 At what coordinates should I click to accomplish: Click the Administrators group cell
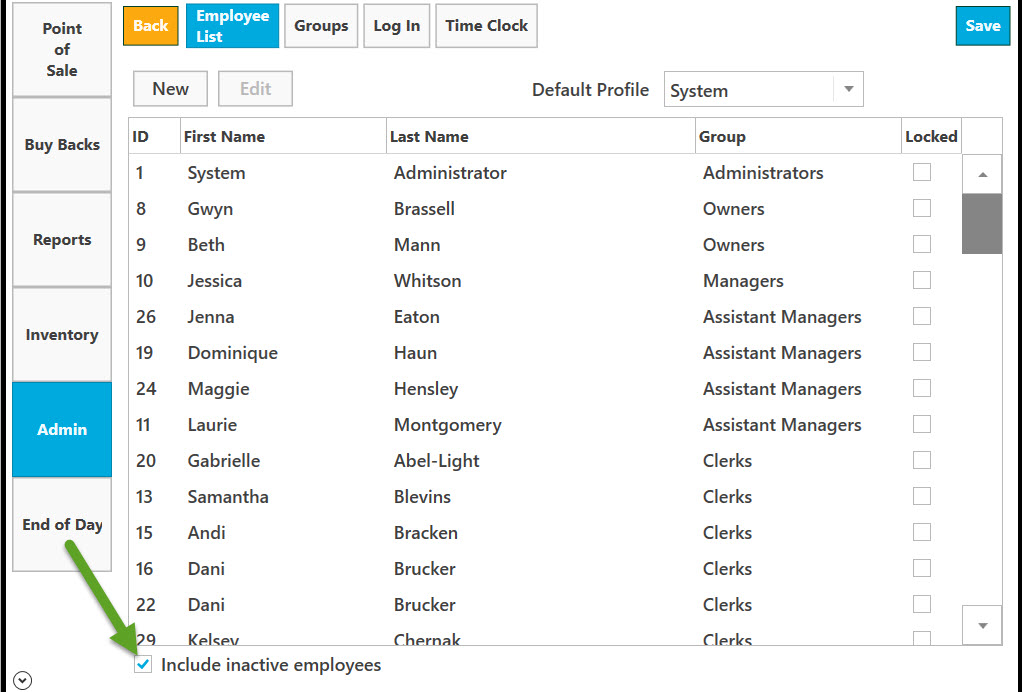tap(763, 173)
